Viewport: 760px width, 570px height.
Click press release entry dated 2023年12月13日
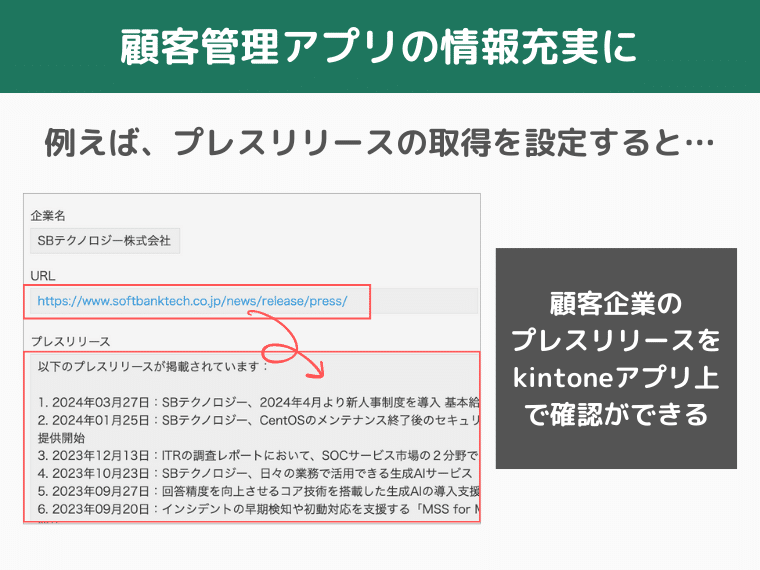point(258,456)
